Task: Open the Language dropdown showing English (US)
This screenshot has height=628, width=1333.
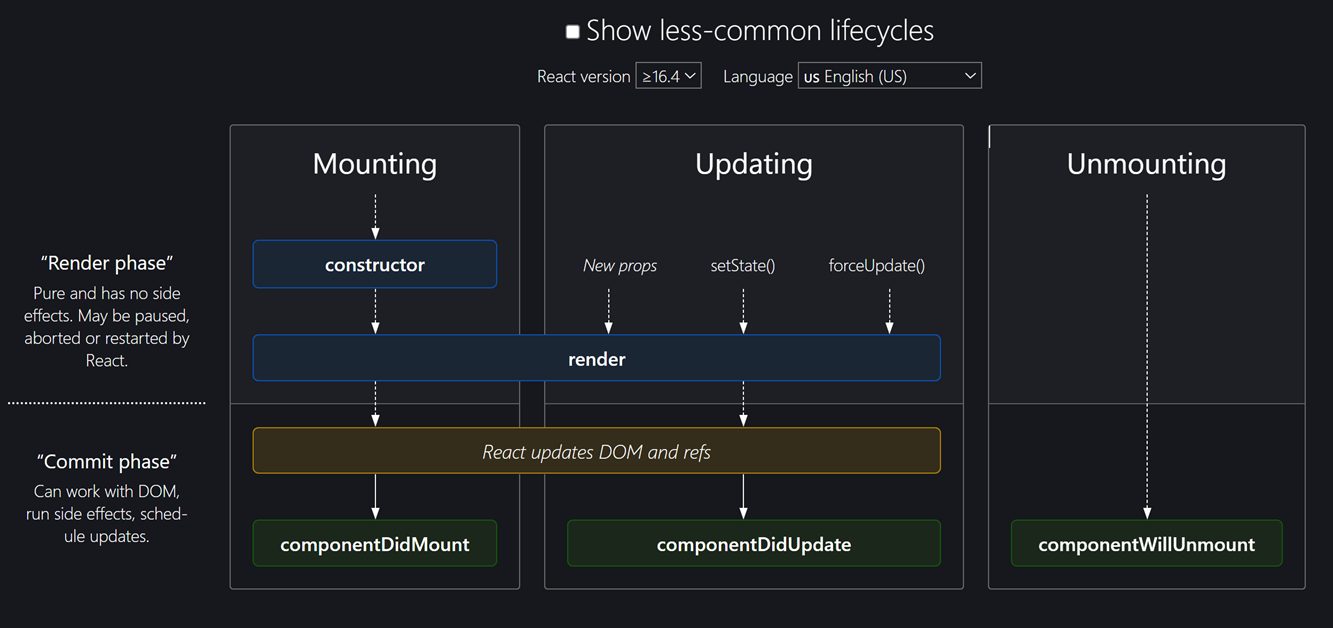Action: click(x=890, y=76)
